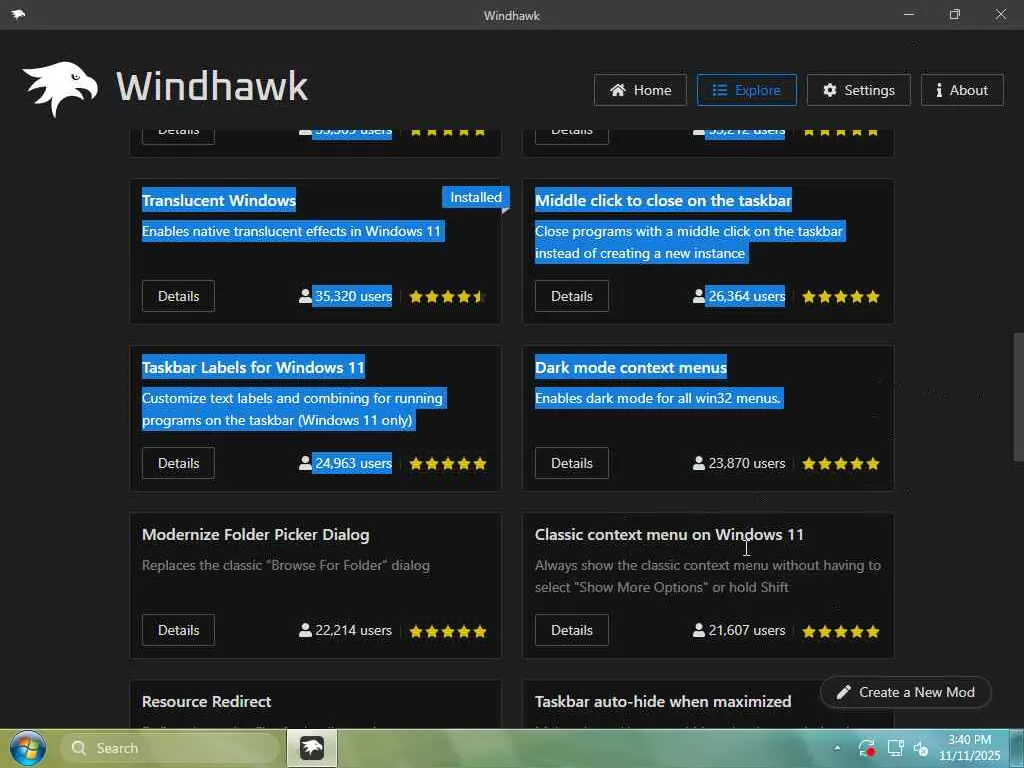Click the network tray icon
This screenshot has height=768, width=1024.
click(x=895, y=748)
